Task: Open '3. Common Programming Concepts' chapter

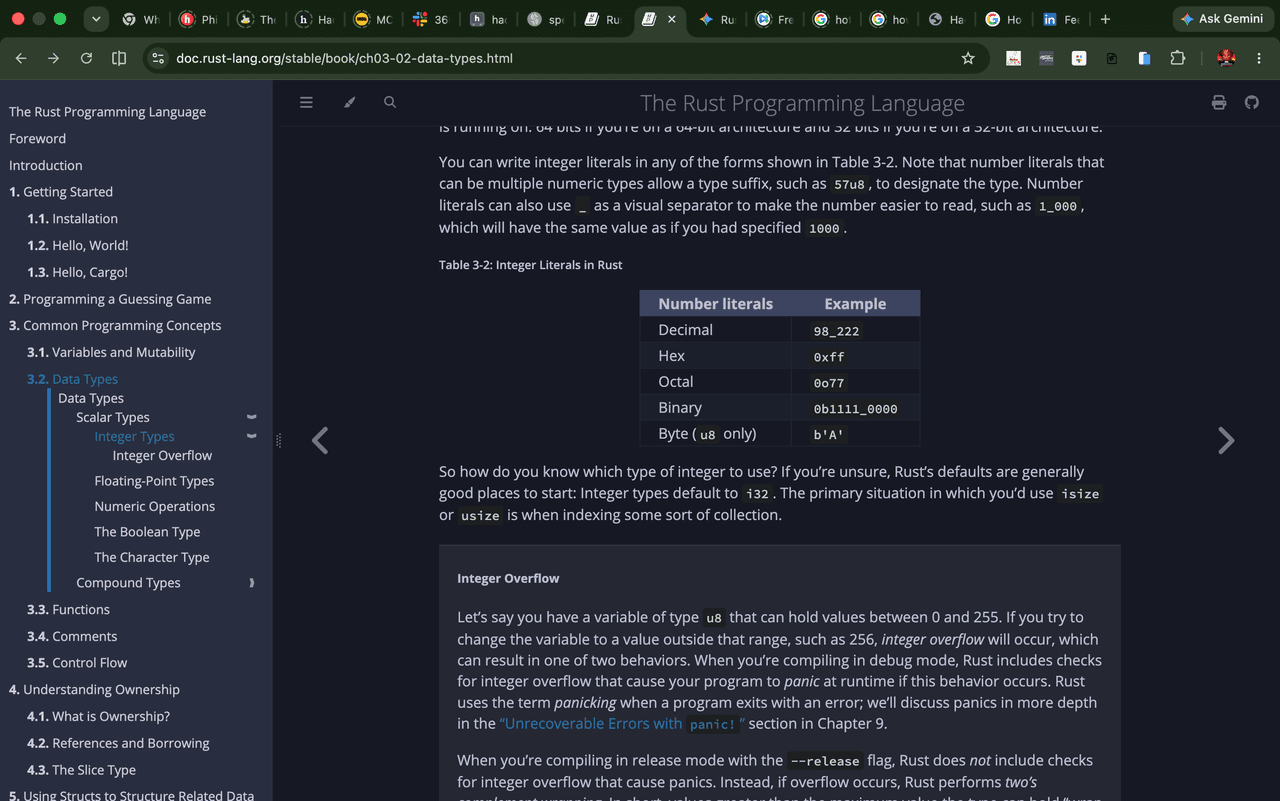Action: point(115,326)
